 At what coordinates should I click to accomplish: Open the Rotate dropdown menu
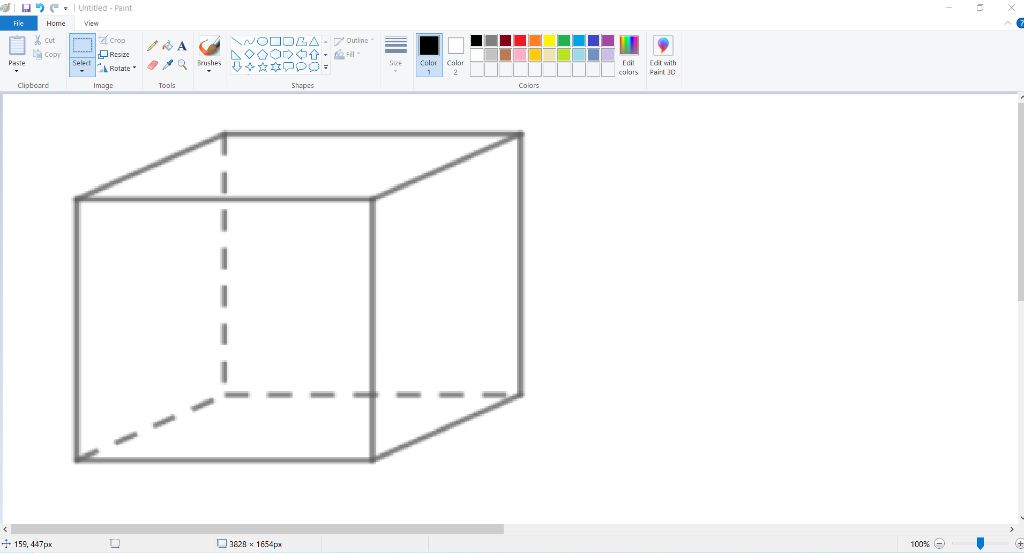click(x=118, y=68)
